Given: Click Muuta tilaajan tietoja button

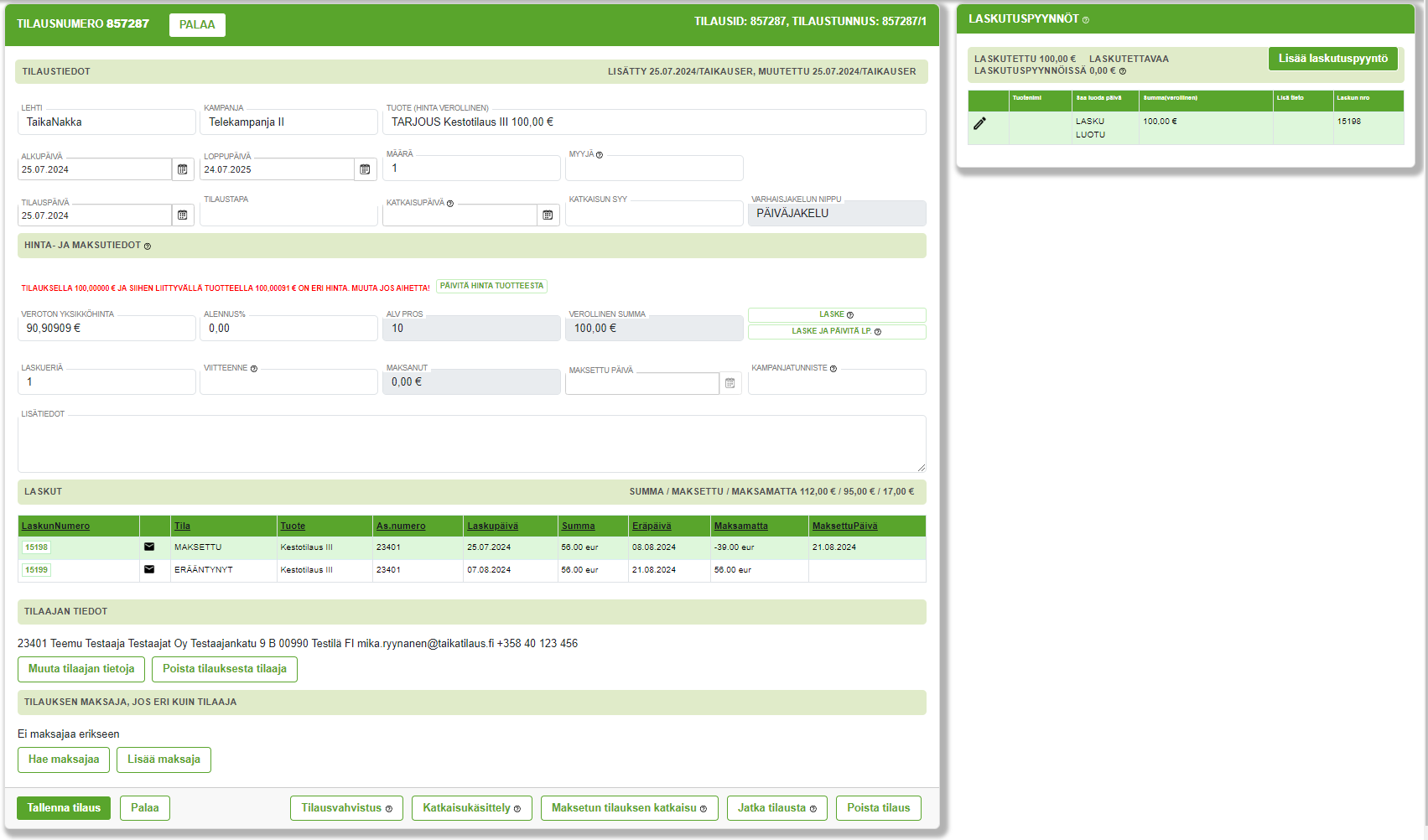Looking at the screenshot, I should (81, 669).
